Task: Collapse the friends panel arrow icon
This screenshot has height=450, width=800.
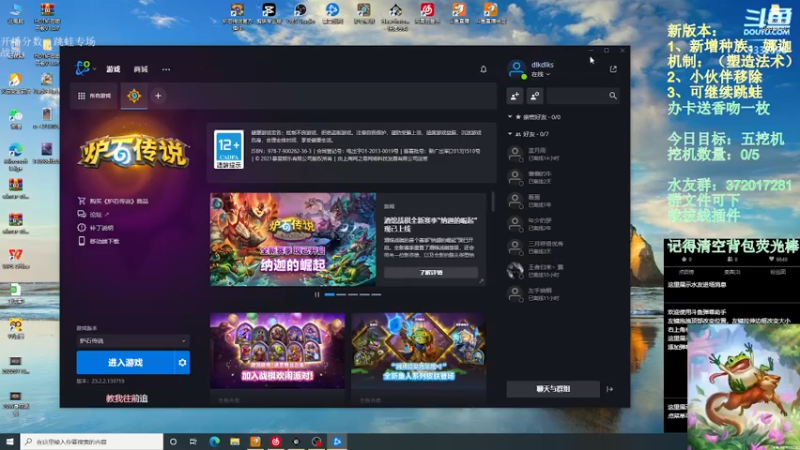Action: point(610,389)
